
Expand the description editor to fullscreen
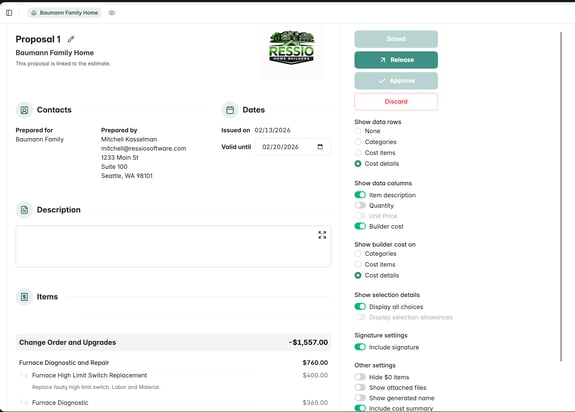click(x=322, y=235)
